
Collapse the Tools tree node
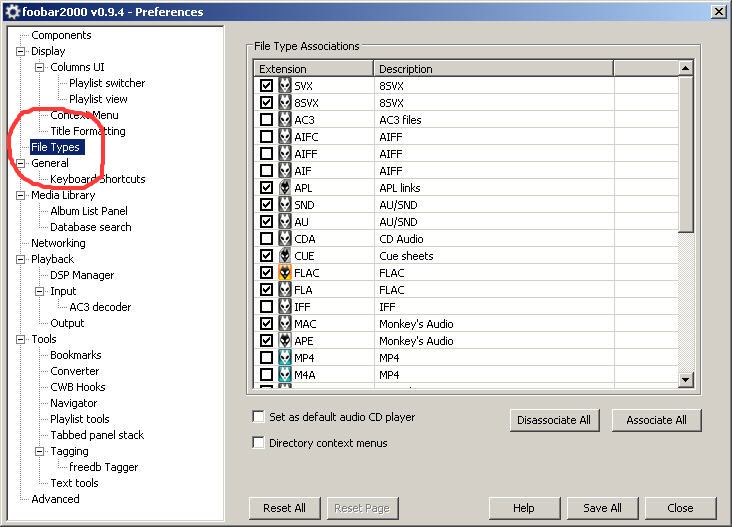(x=21, y=339)
